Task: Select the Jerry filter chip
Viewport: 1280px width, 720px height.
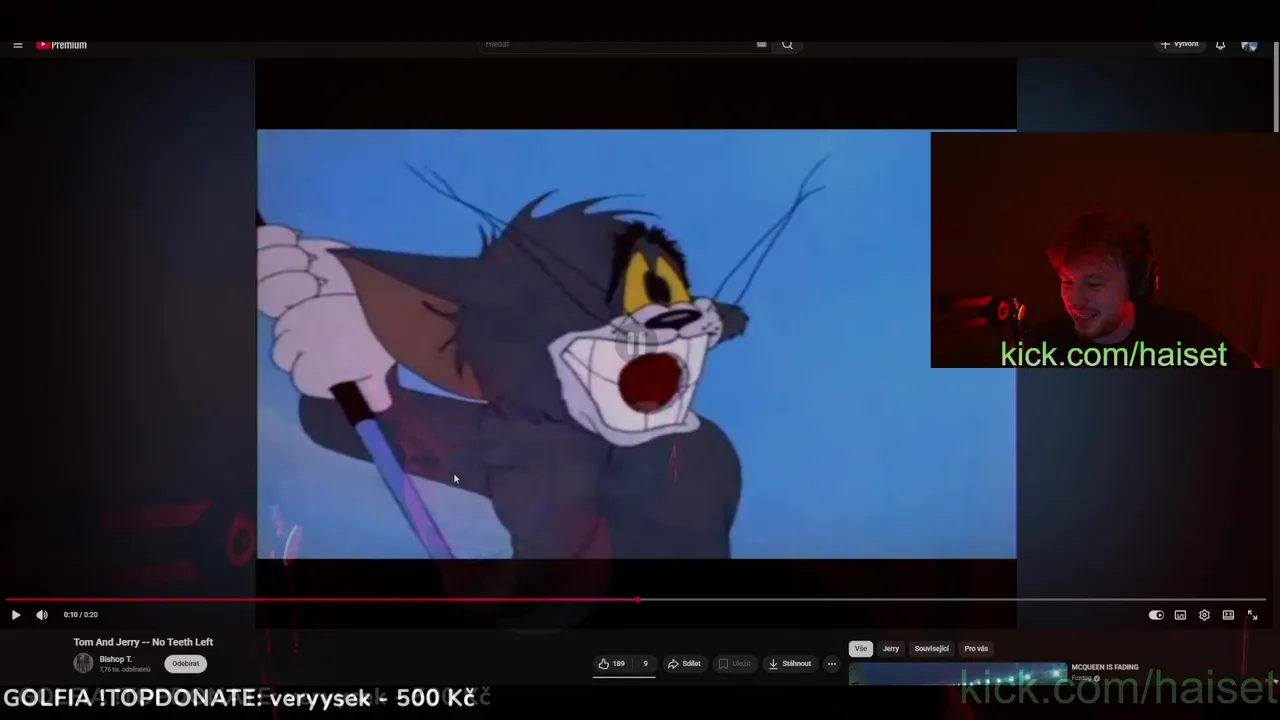Action: tap(890, 649)
